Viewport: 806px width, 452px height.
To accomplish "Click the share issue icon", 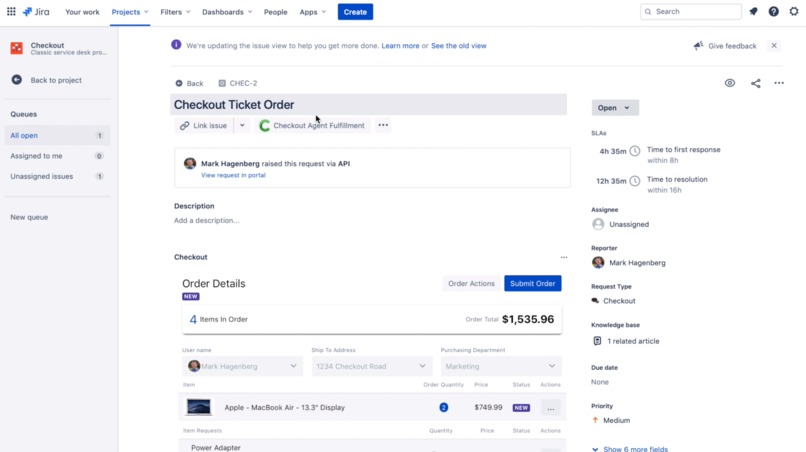I will (756, 83).
